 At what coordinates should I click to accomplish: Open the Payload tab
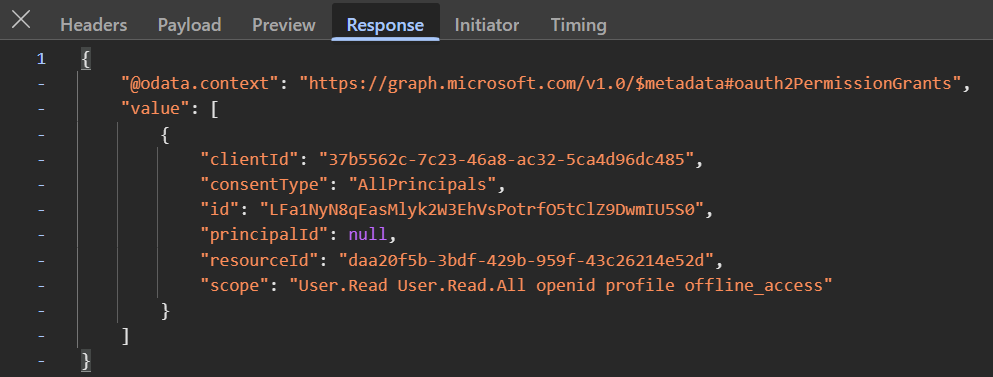point(189,25)
